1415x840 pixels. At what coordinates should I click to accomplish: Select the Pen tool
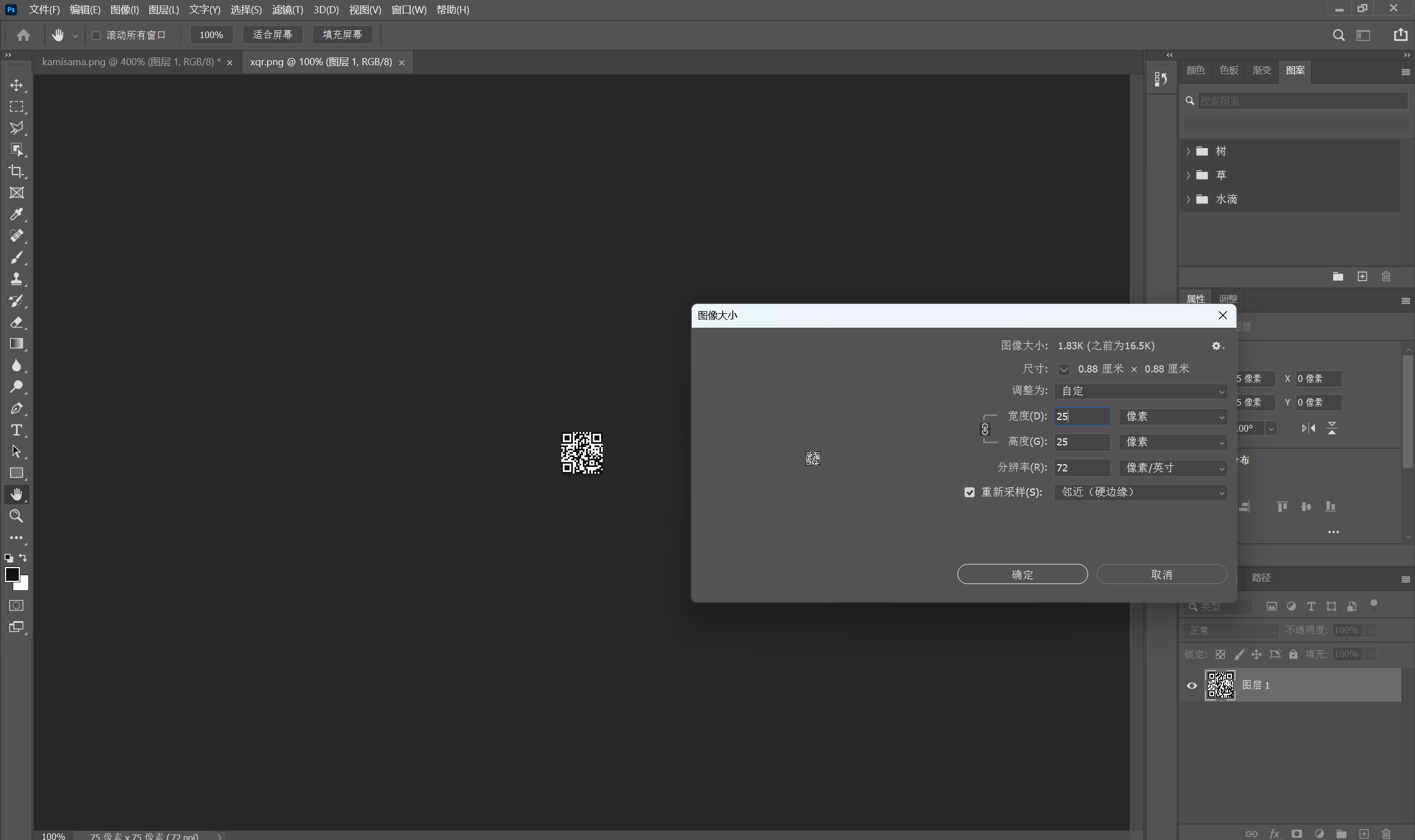point(17,408)
